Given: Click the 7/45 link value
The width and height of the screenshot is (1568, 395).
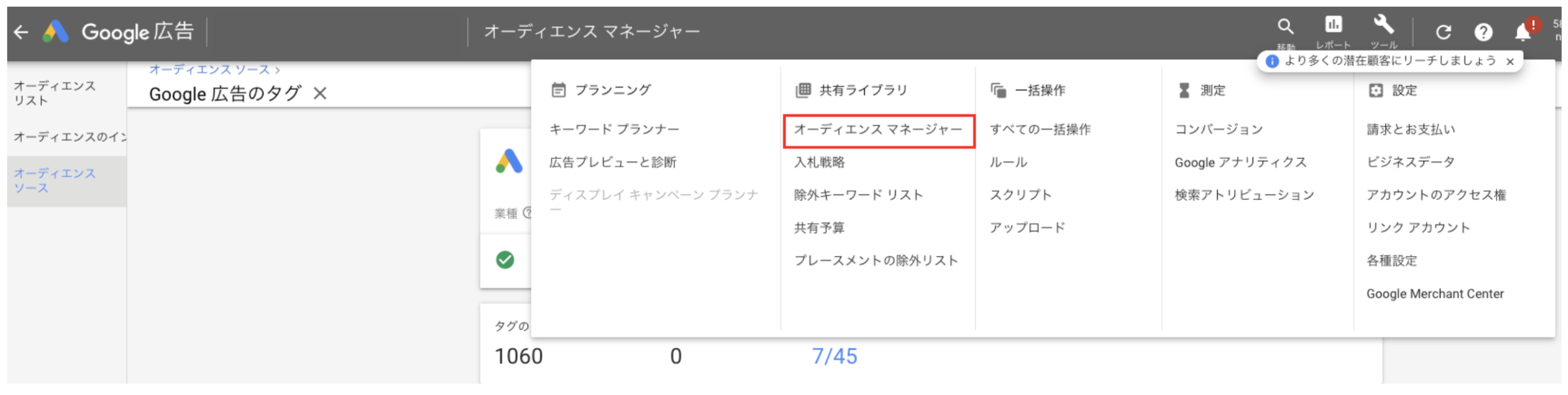Looking at the screenshot, I should coord(834,356).
